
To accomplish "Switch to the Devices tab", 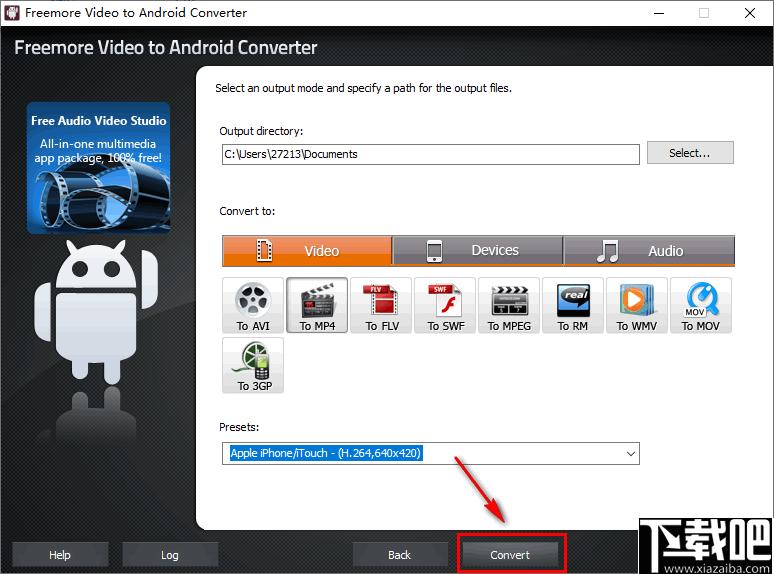I will 478,251.
